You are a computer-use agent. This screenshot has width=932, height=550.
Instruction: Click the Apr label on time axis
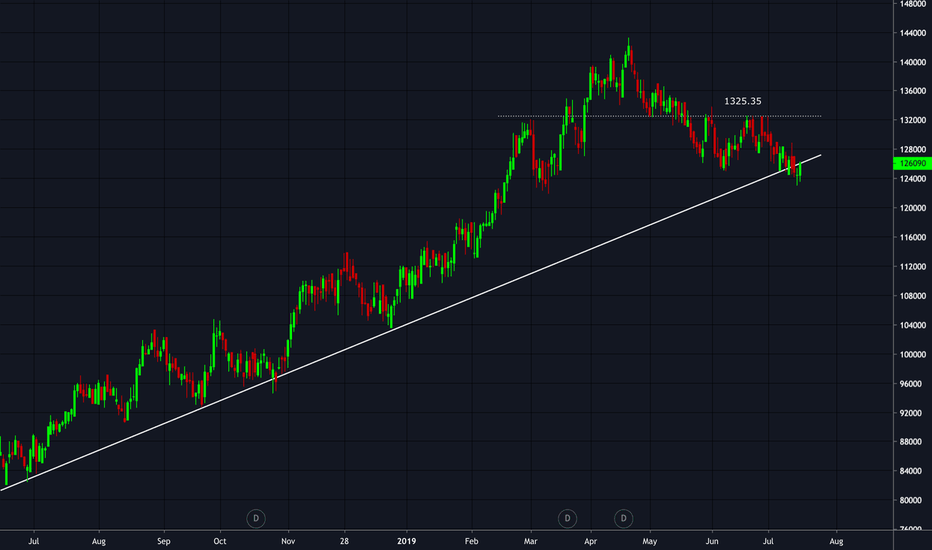coord(590,541)
